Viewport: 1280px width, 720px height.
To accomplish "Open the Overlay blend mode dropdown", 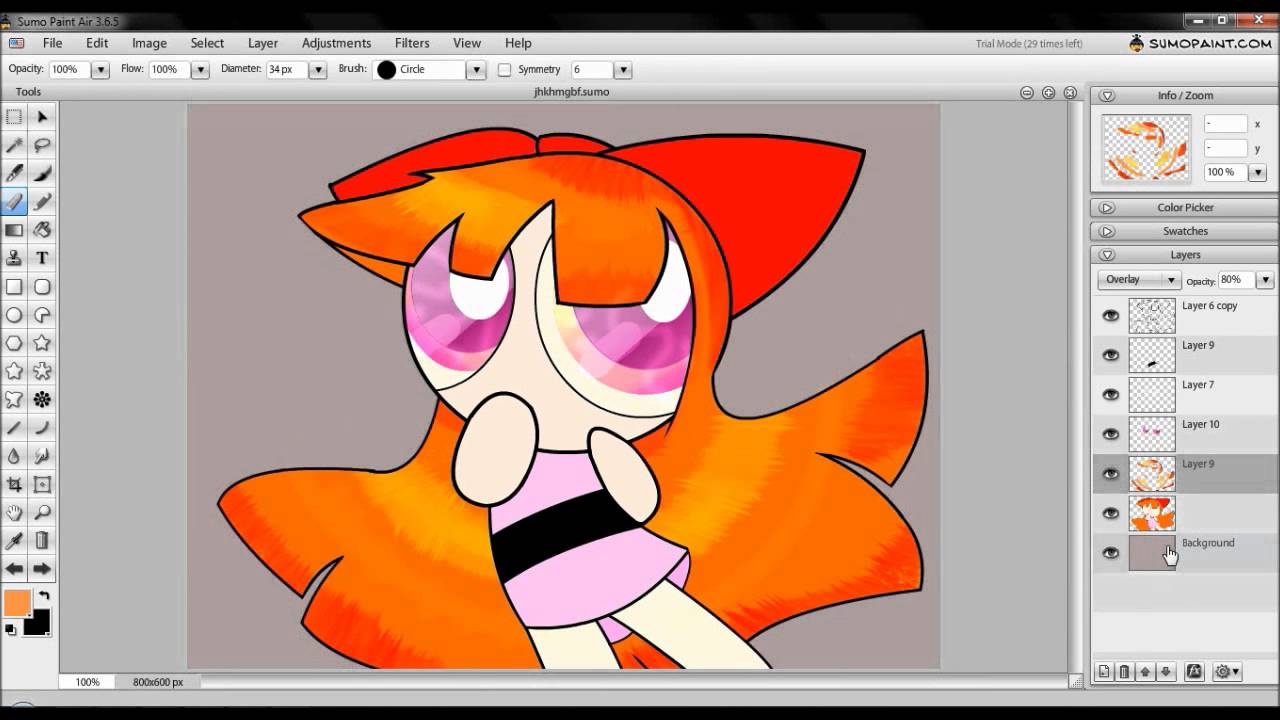I will pos(1138,280).
